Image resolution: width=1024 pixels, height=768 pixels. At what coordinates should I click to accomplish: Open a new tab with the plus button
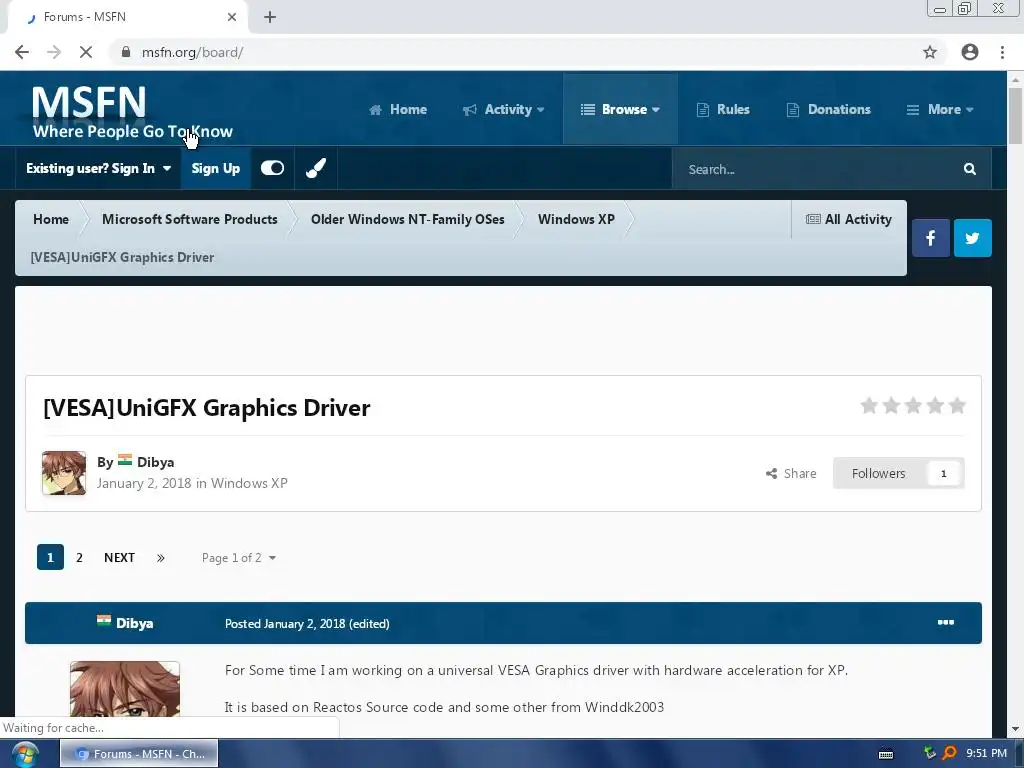(270, 17)
